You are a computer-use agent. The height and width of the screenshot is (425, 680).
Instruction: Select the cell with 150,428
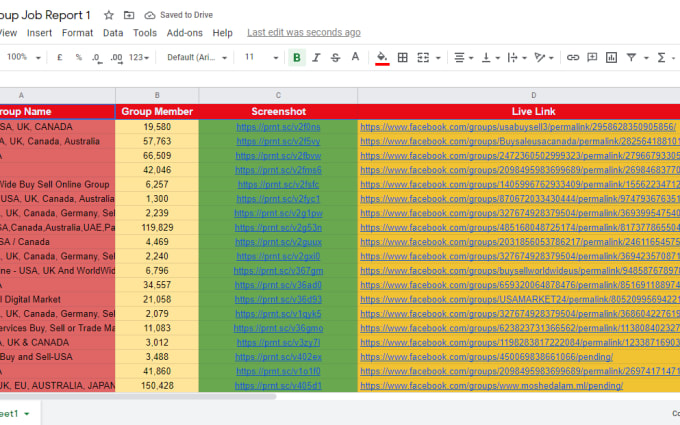coord(157,386)
